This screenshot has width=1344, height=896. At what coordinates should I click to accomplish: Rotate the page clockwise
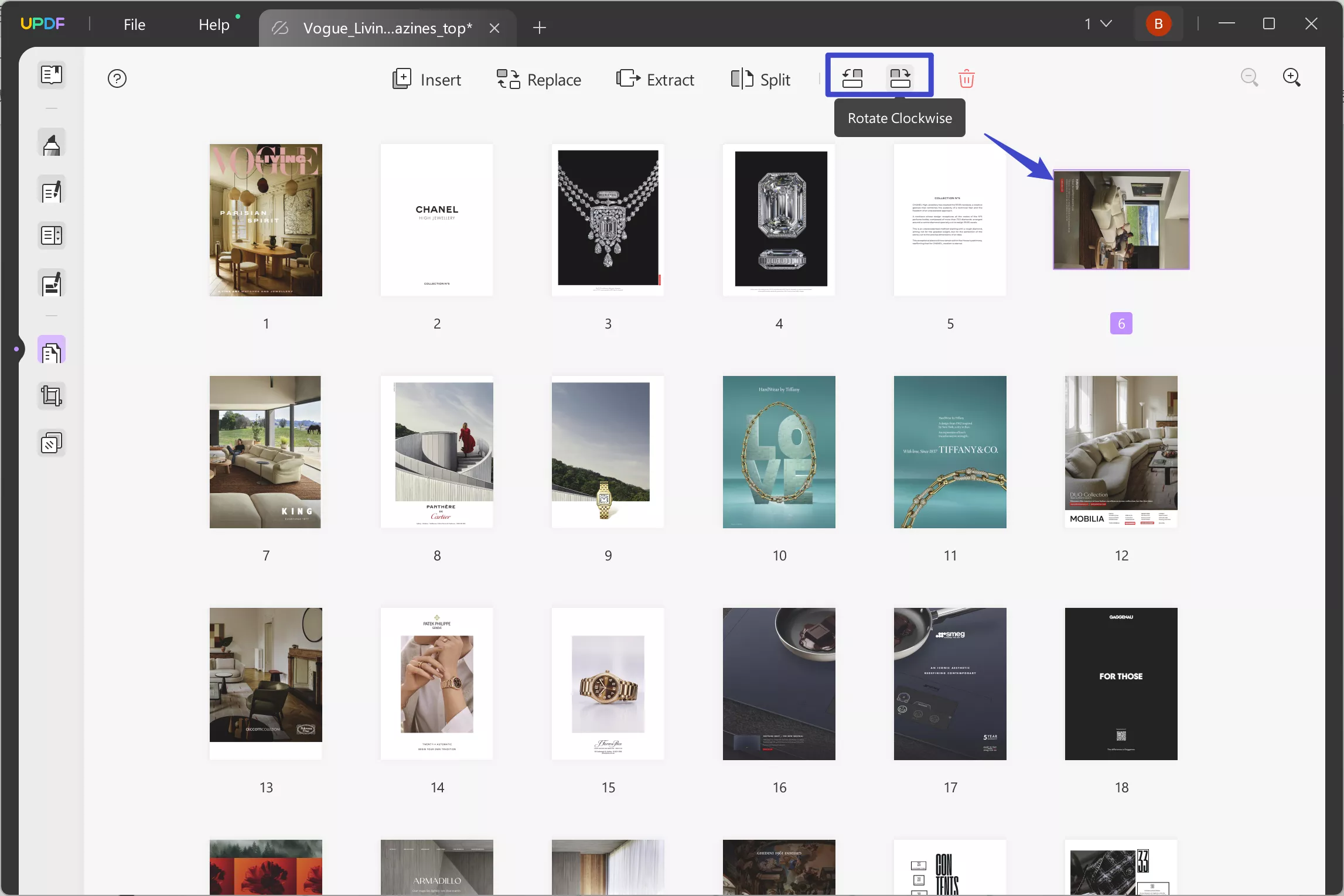pos(900,78)
